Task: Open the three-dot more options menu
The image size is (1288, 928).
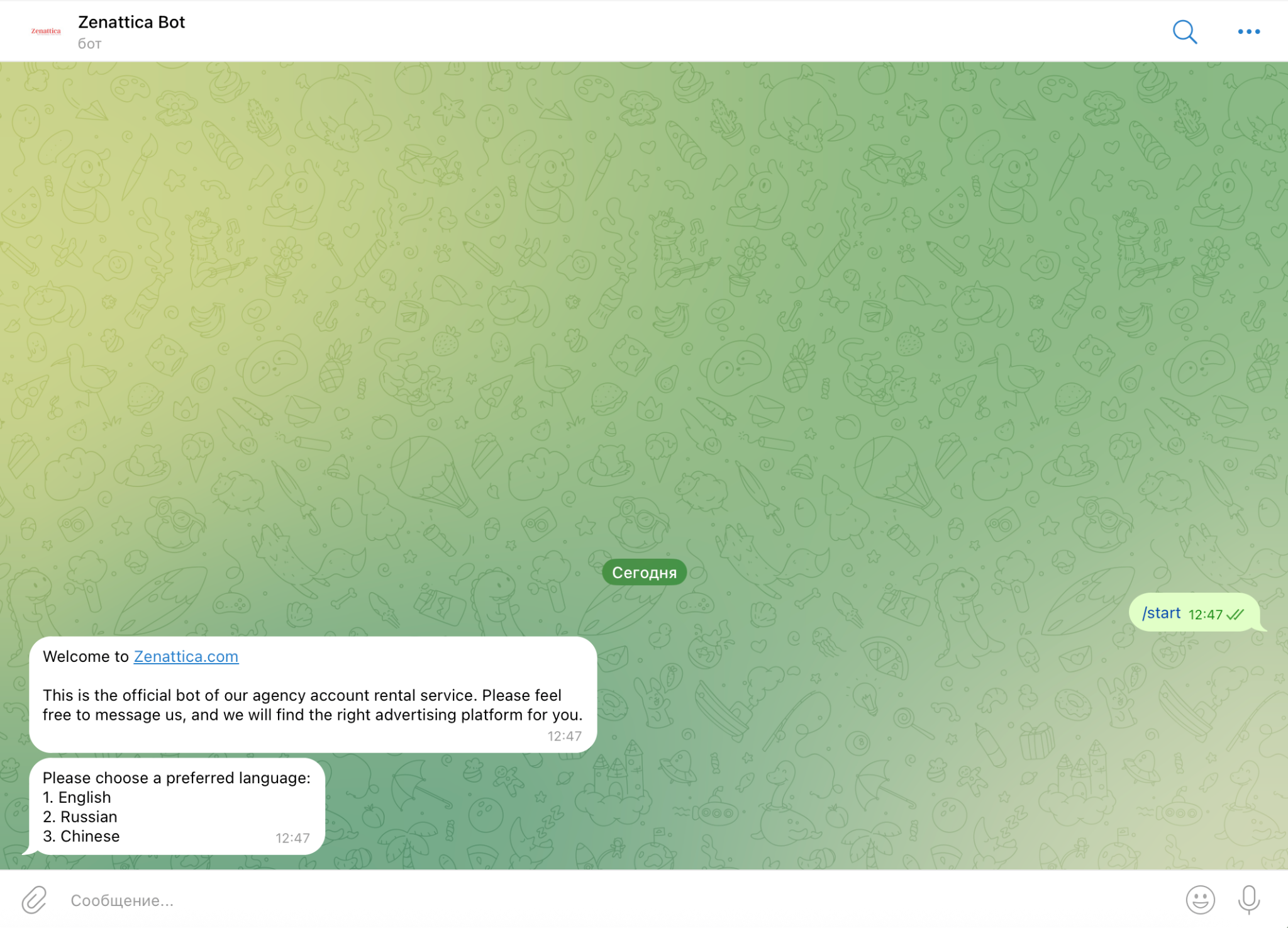Action: tap(1248, 31)
